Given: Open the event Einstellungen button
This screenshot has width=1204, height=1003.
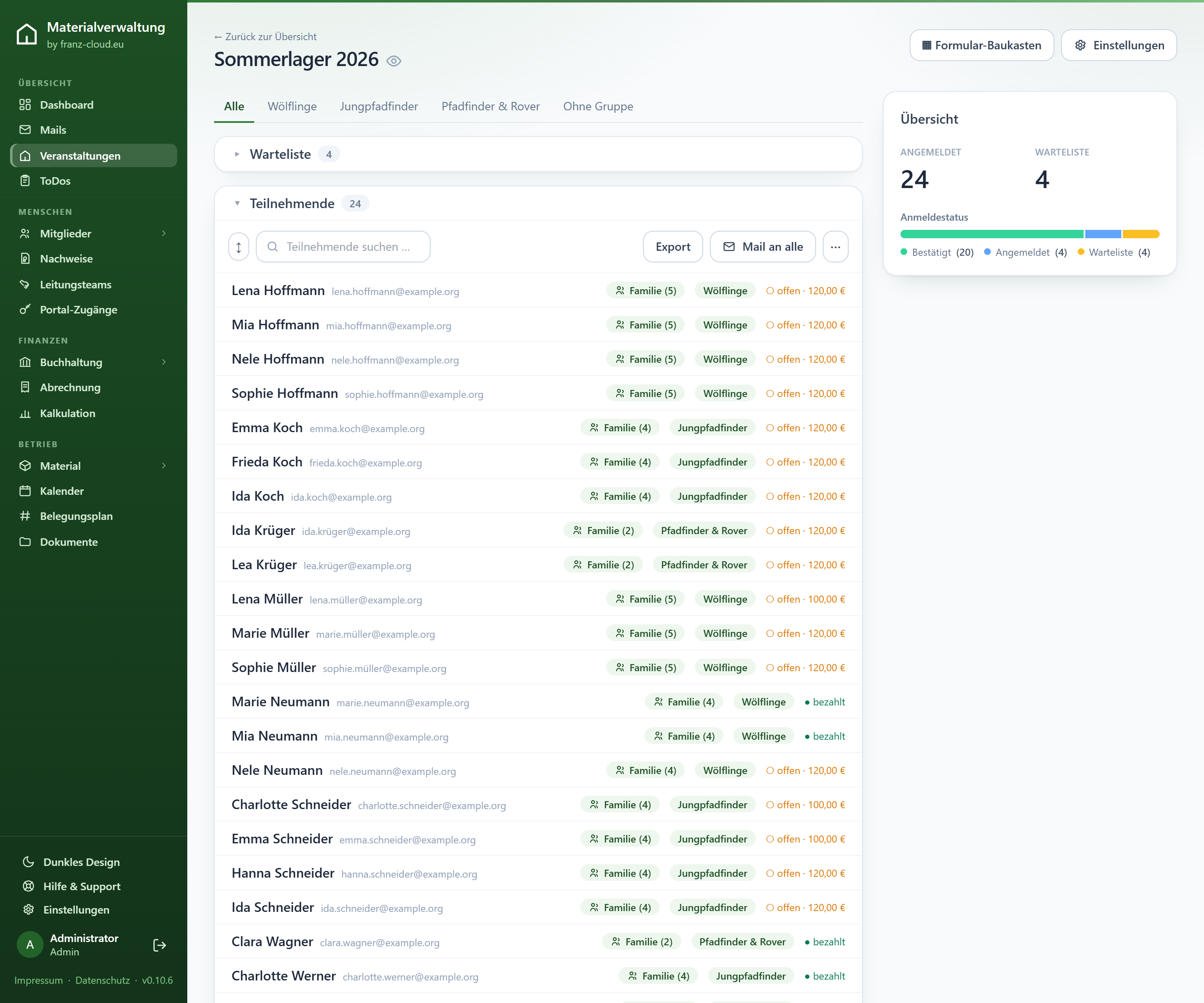Looking at the screenshot, I should point(1119,45).
